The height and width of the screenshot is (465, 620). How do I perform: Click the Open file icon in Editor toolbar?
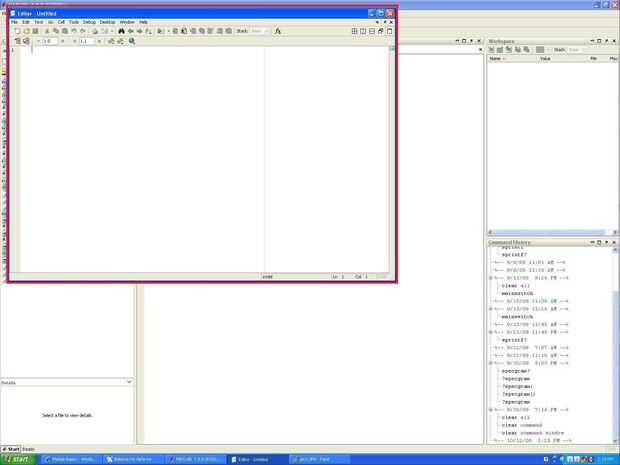[26, 31]
